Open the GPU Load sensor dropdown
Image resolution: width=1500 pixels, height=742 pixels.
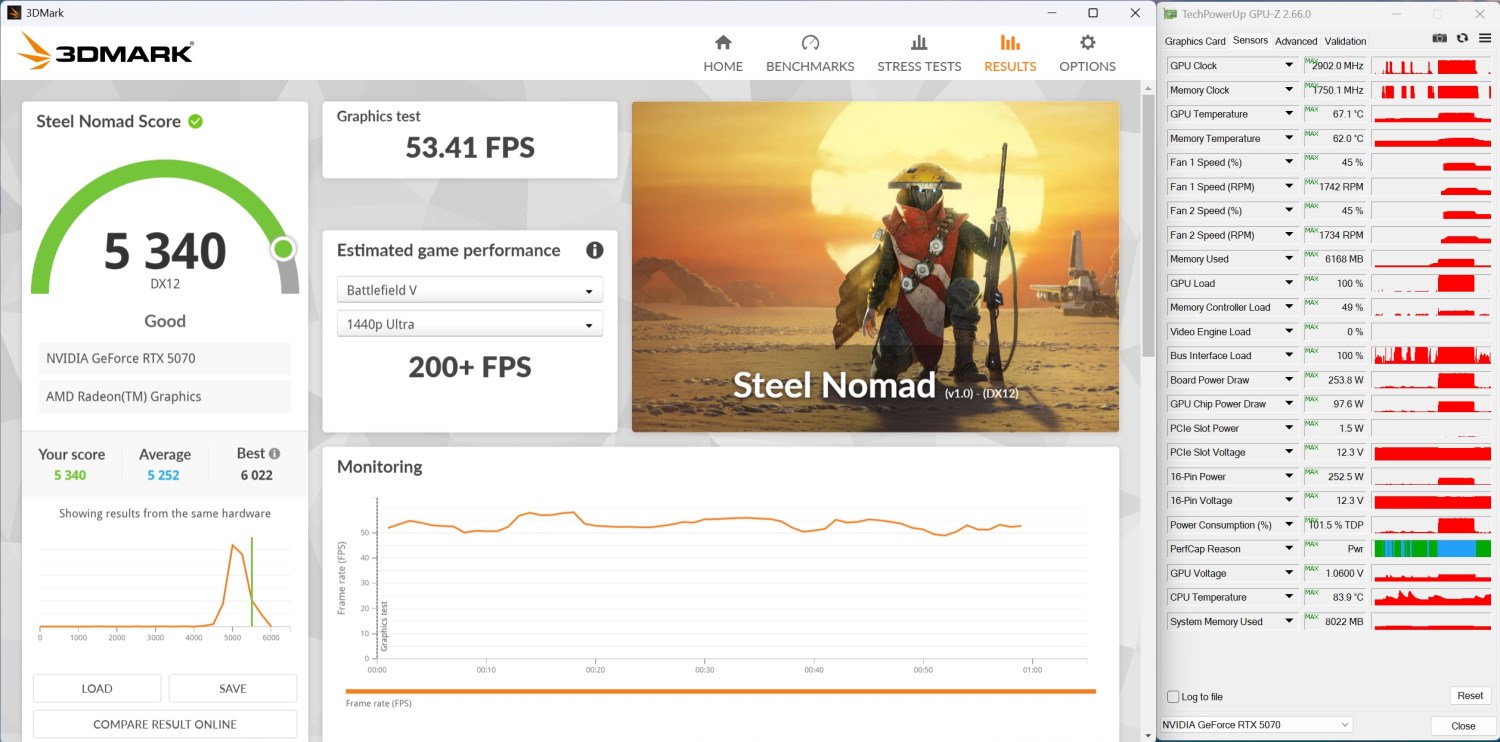pos(1289,283)
